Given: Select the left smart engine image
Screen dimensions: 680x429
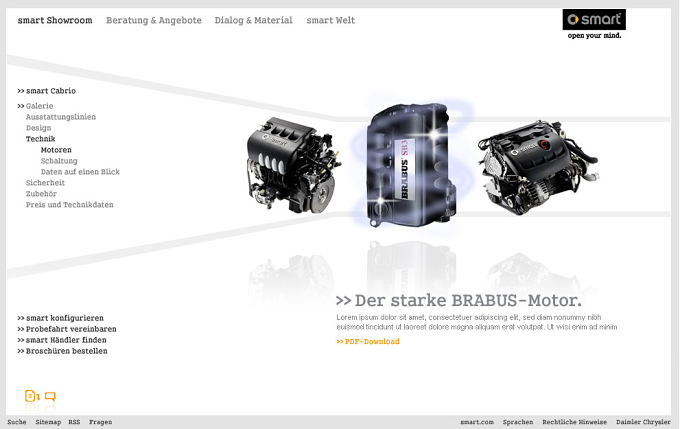Looking at the screenshot, I should (x=293, y=165).
